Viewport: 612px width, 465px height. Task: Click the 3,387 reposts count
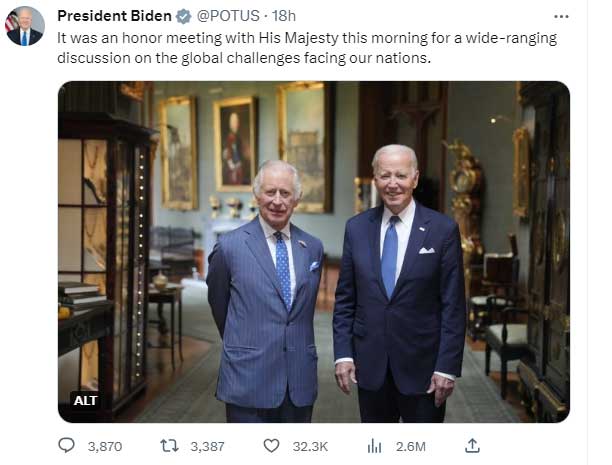coord(206,446)
